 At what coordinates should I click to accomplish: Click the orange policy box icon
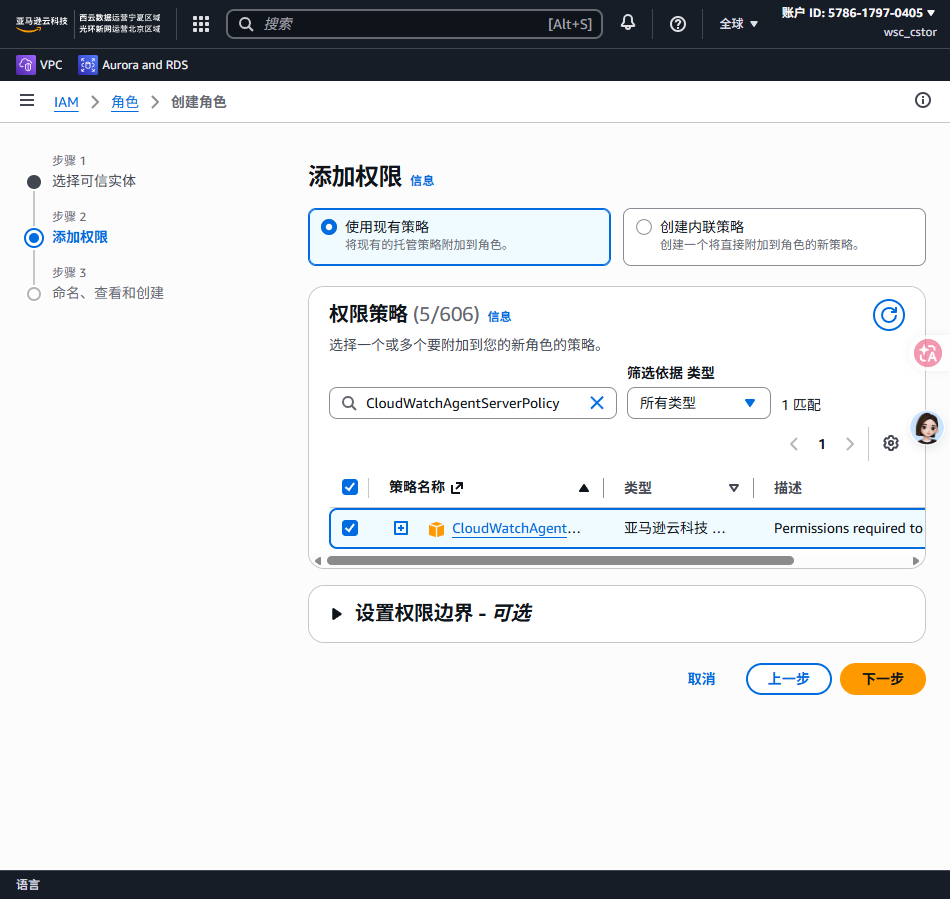coord(436,529)
